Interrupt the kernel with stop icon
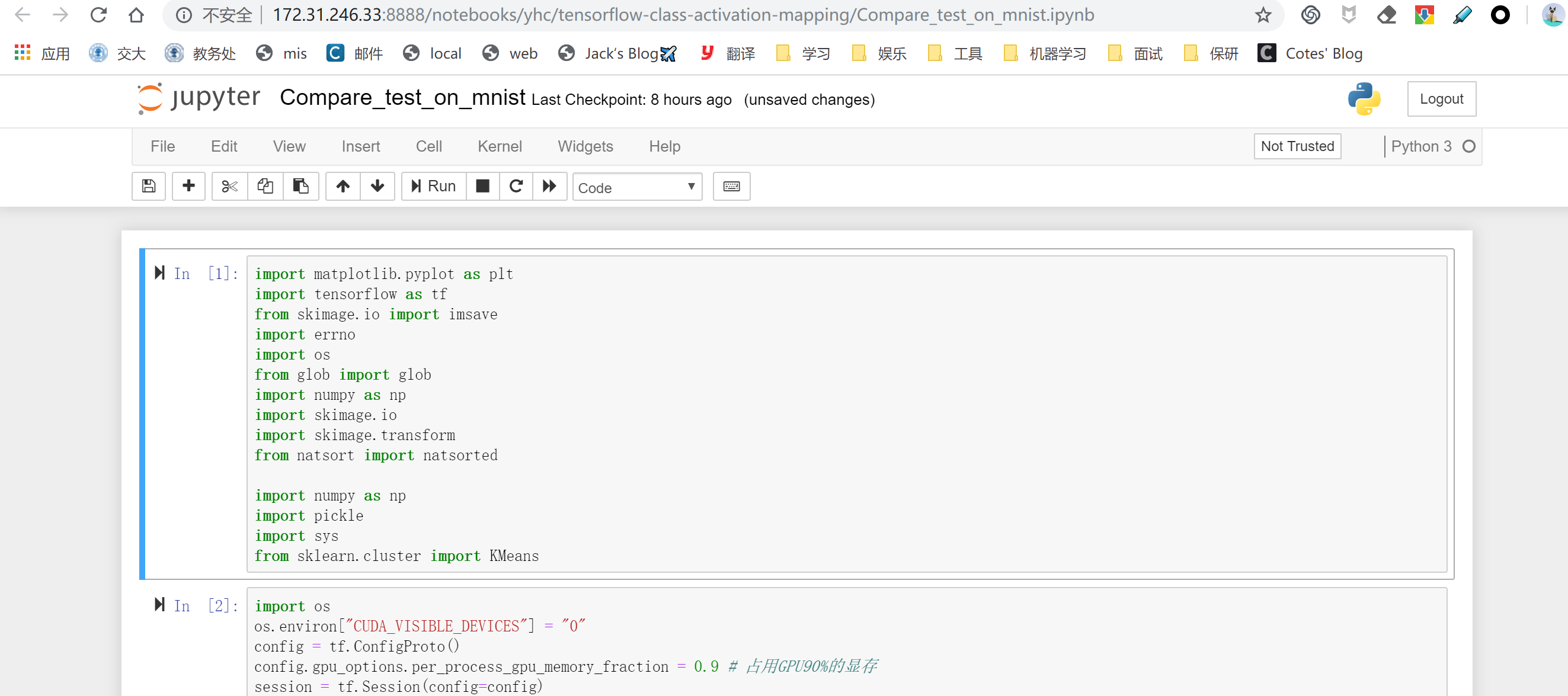 tap(483, 186)
